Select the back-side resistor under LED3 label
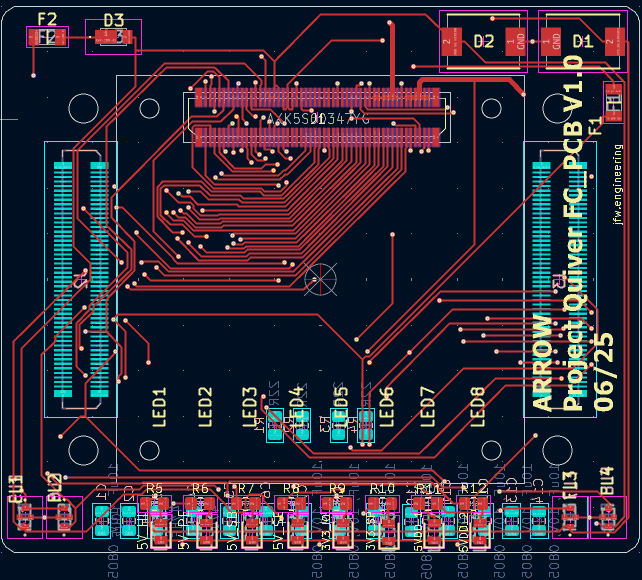Viewport: 642px width, 580px height. 275,426
